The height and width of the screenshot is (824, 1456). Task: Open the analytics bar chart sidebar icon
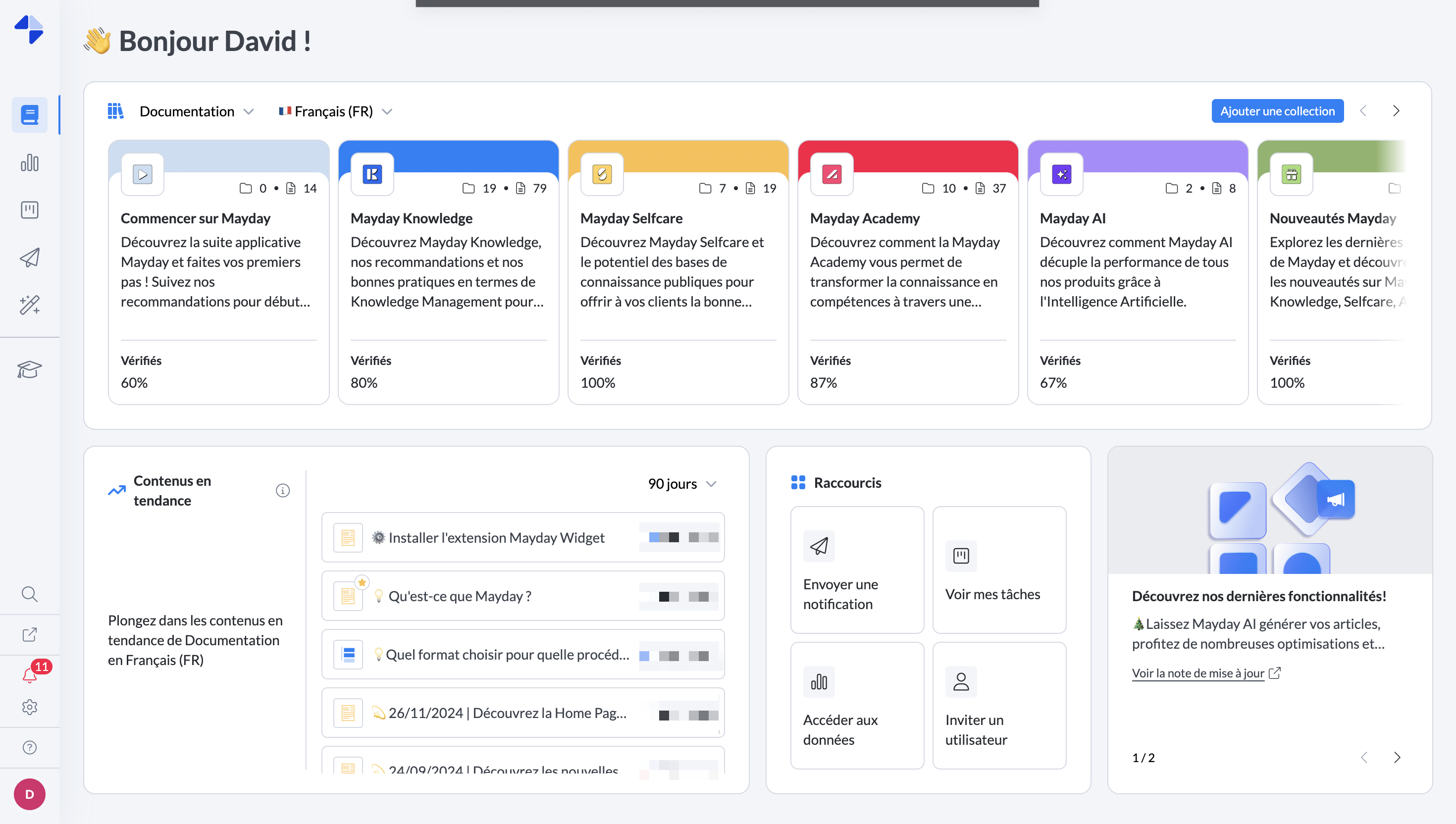tap(29, 163)
